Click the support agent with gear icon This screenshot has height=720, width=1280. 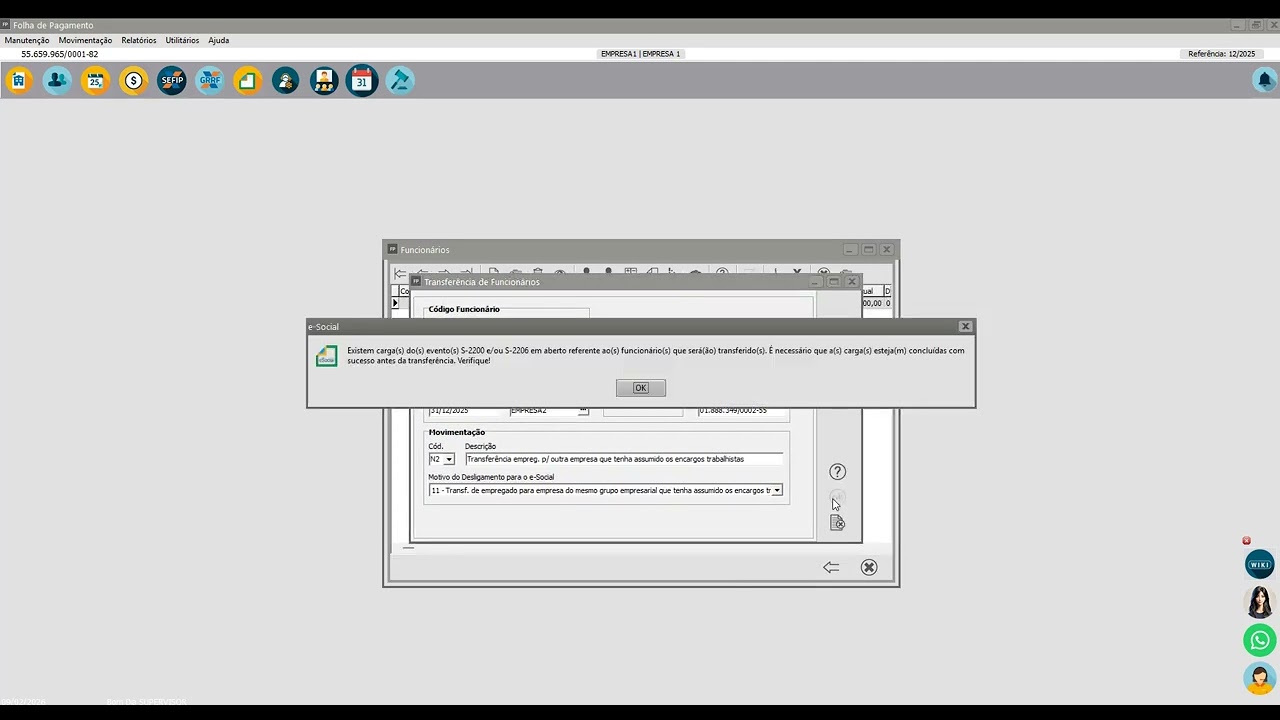click(x=286, y=81)
